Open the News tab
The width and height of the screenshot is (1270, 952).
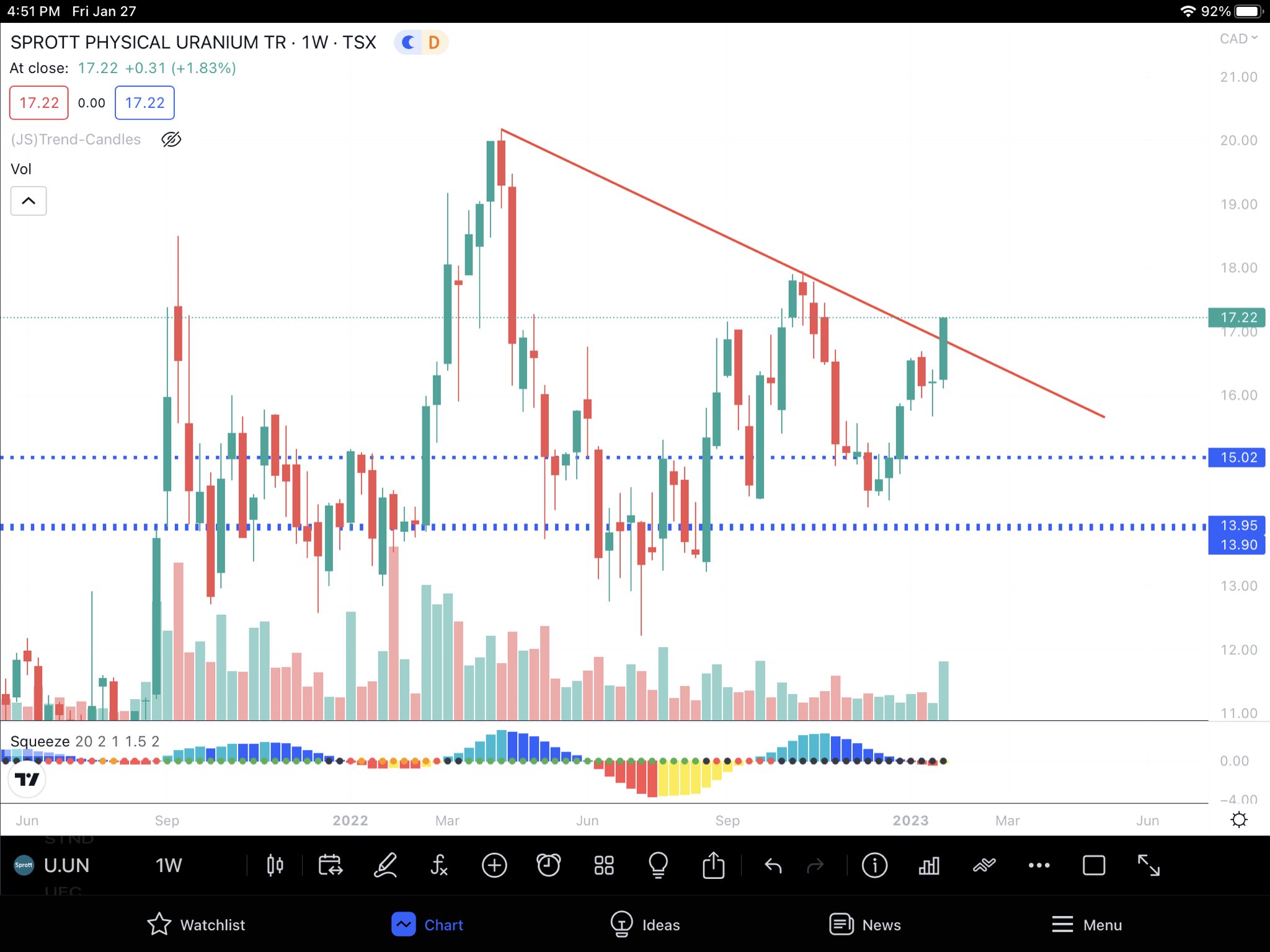click(x=865, y=925)
